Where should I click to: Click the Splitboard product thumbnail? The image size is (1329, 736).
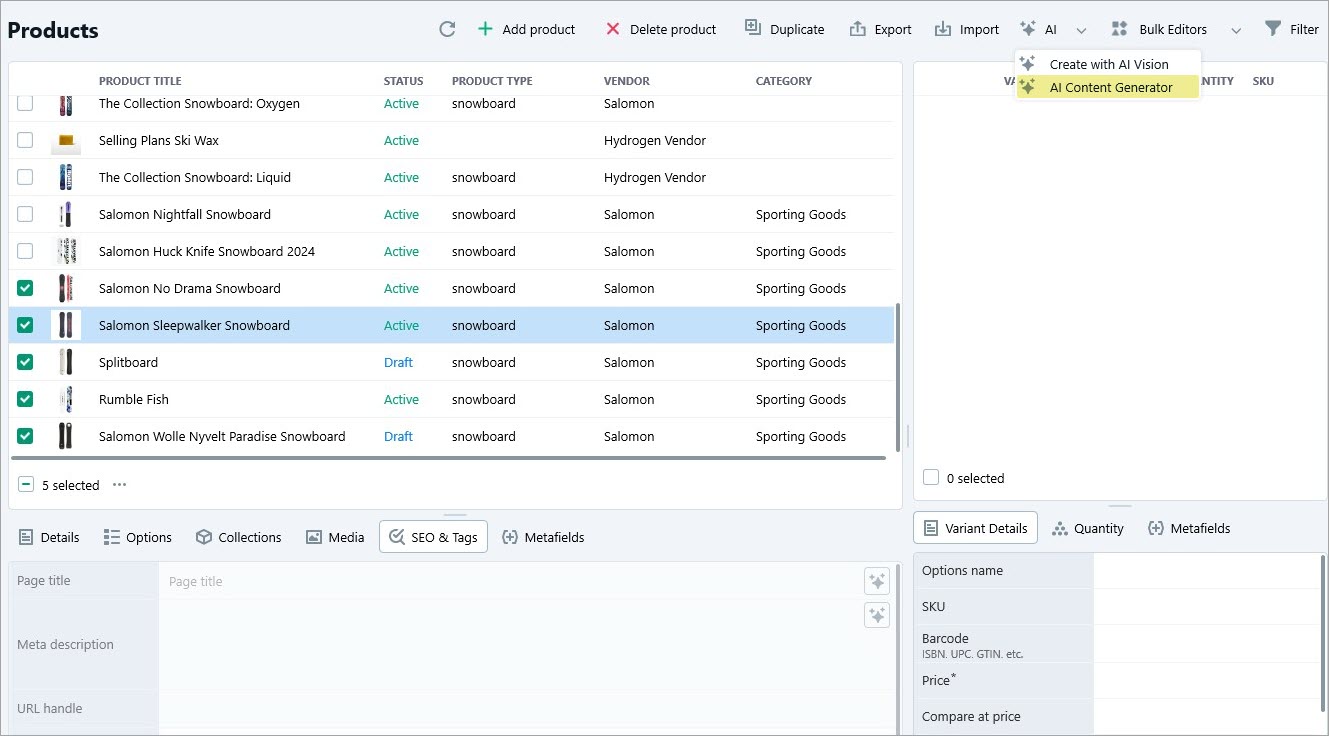[x=66, y=362]
